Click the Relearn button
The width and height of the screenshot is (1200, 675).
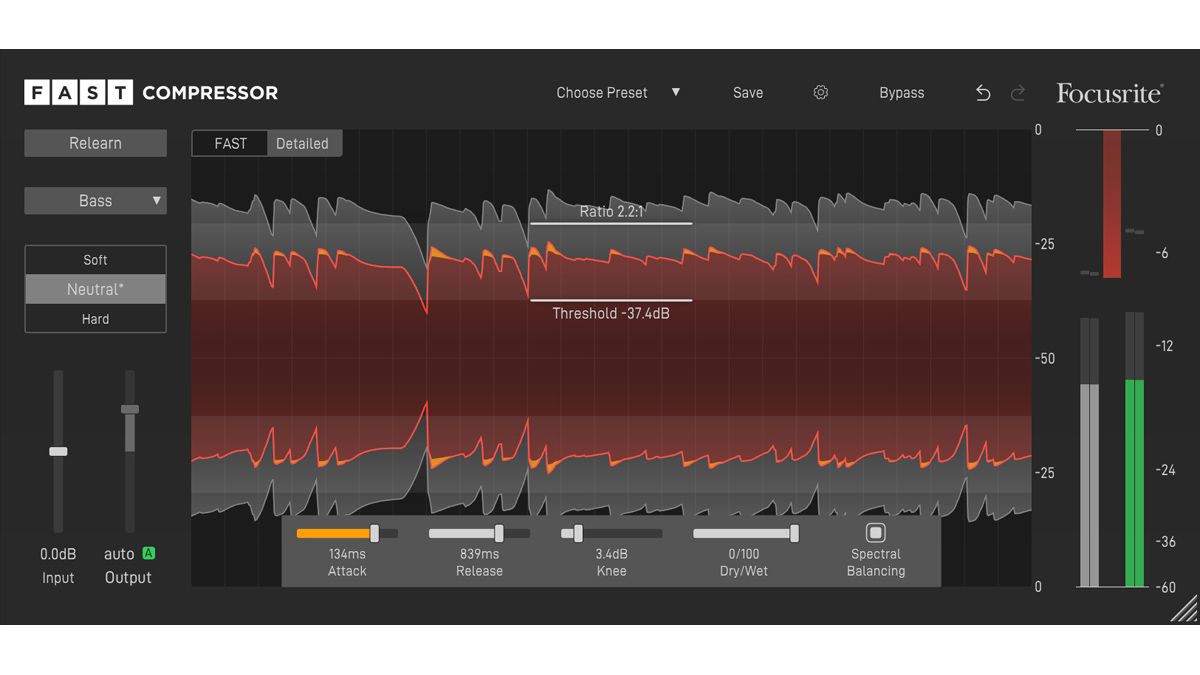95,143
